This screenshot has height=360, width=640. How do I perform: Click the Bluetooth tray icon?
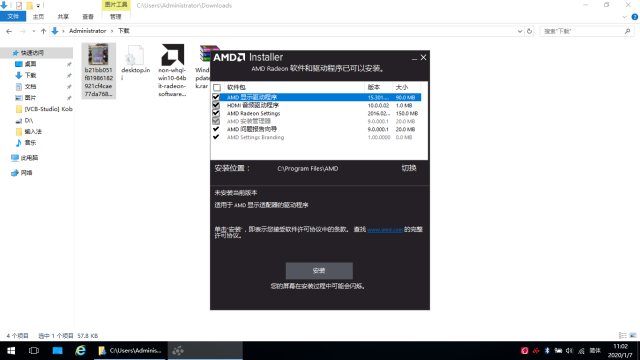click(547, 351)
